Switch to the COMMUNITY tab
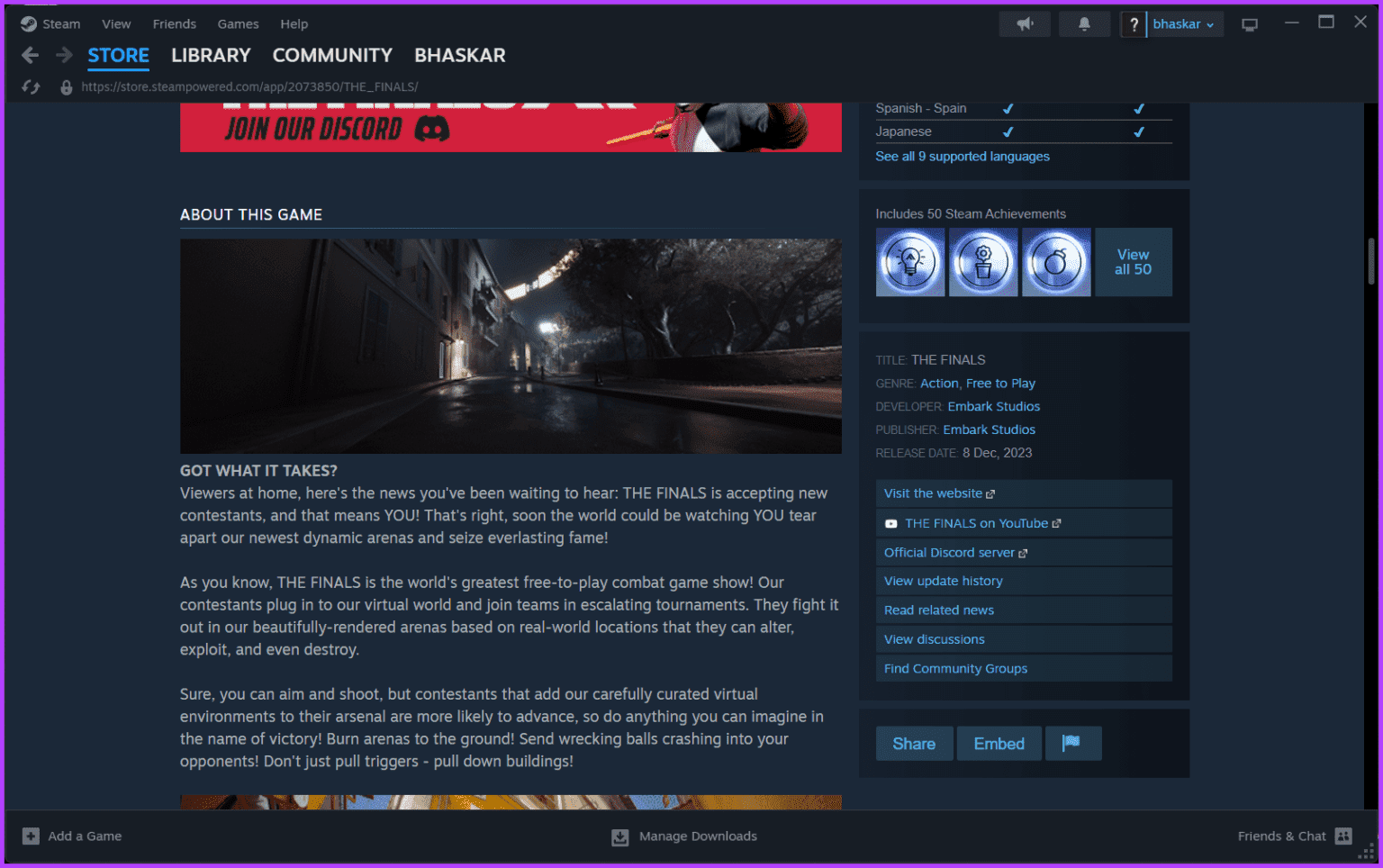 pyautogui.click(x=332, y=56)
